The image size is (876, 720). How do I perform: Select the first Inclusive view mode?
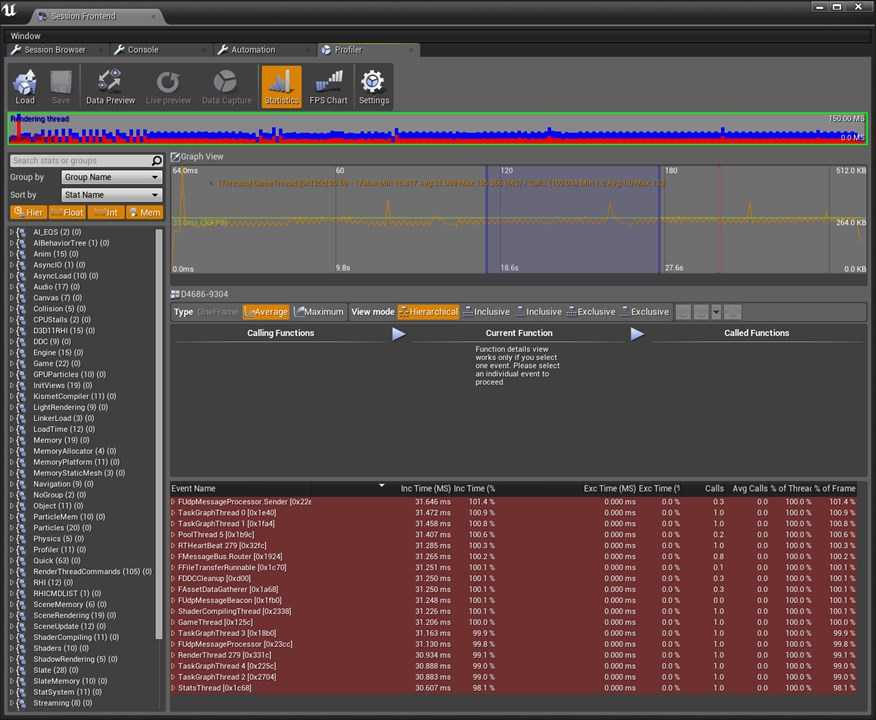[x=486, y=312]
